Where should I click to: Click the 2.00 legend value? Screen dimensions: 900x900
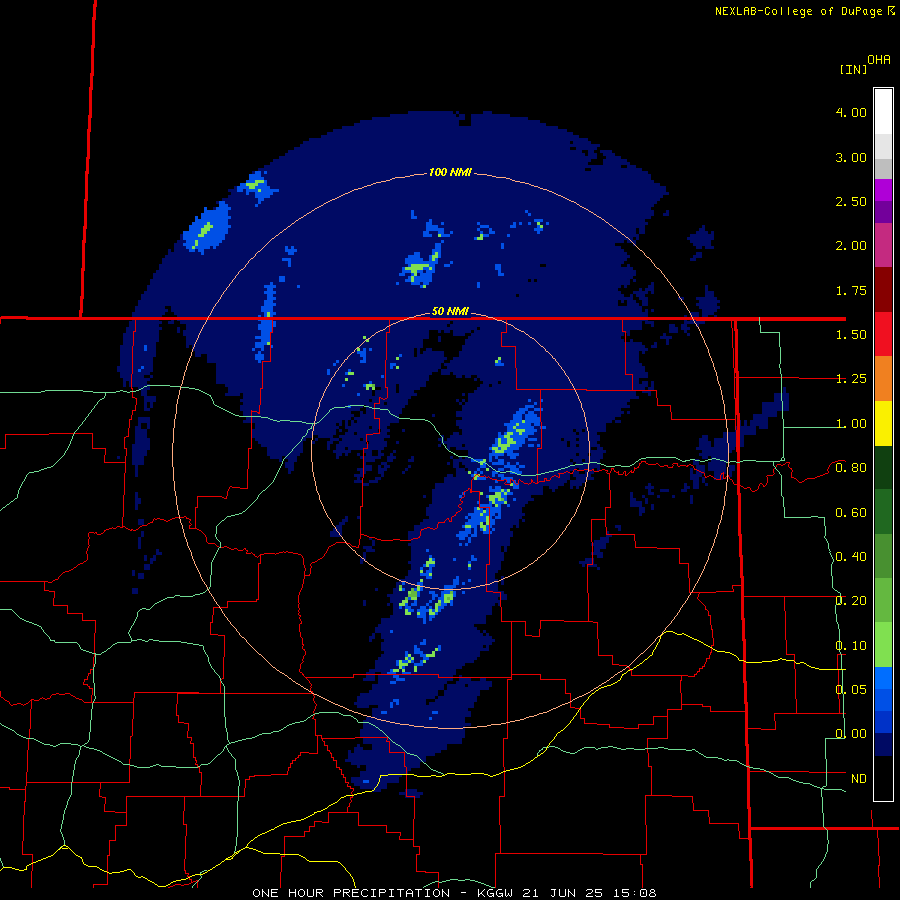(851, 246)
